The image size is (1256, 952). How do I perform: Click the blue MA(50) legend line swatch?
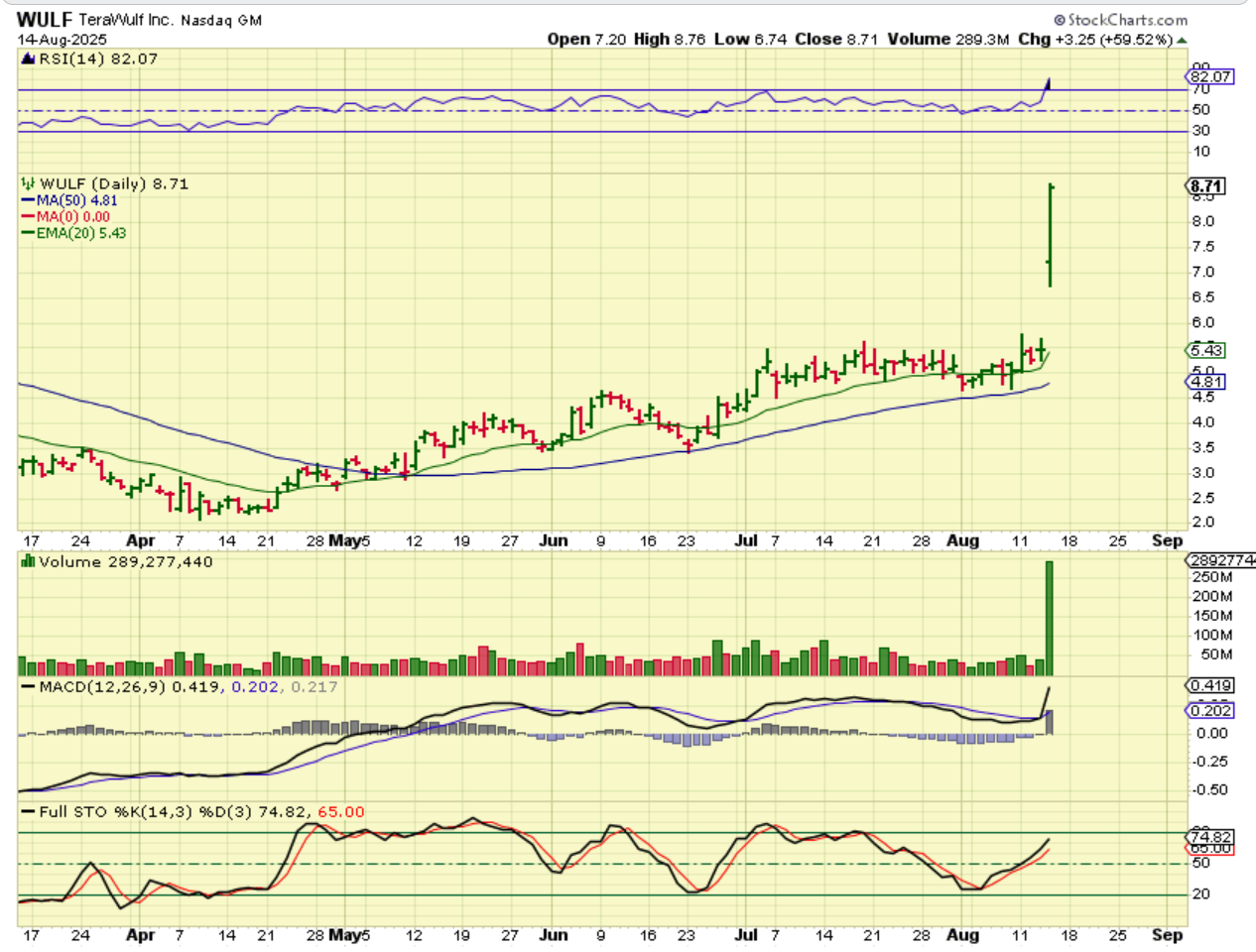coord(28,200)
